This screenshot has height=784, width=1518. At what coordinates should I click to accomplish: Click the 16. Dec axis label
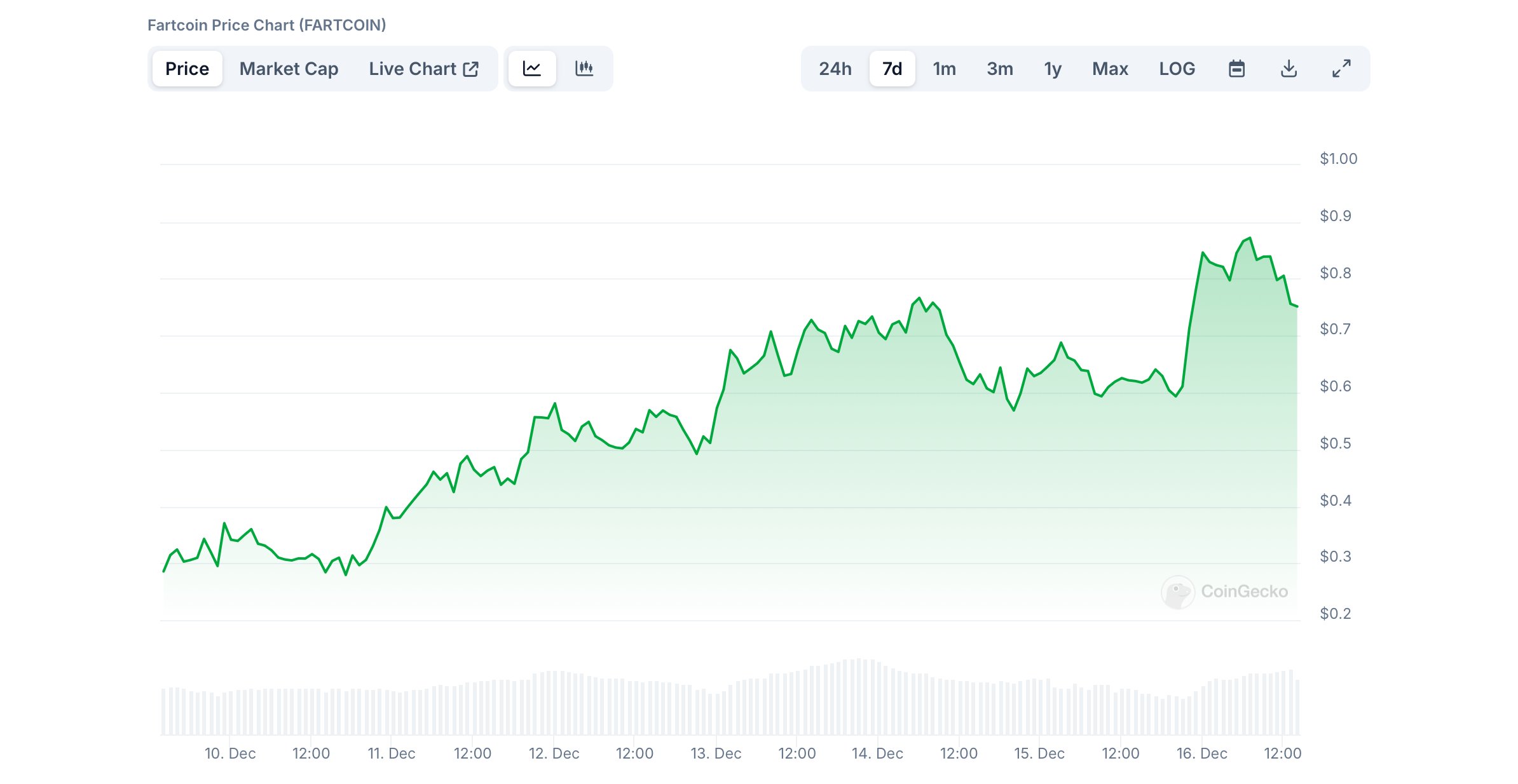[x=1202, y=754]
